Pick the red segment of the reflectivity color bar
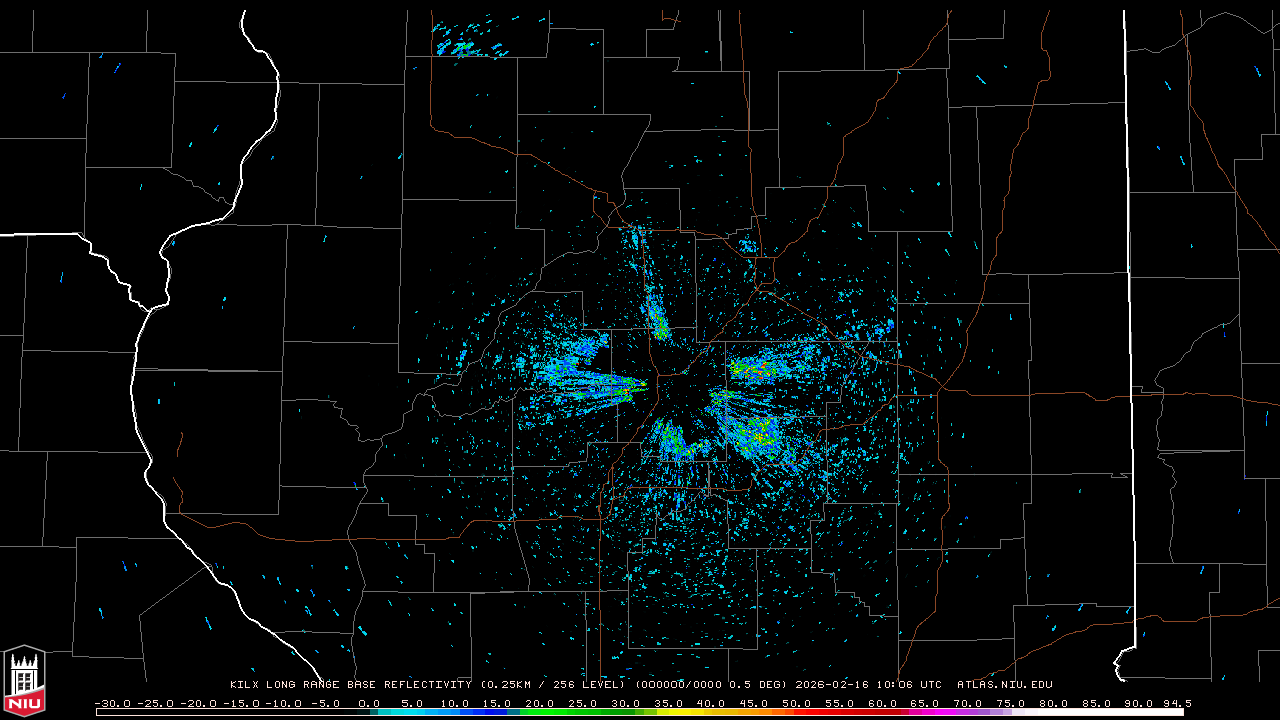1280x720 pixels. [848, 713]
